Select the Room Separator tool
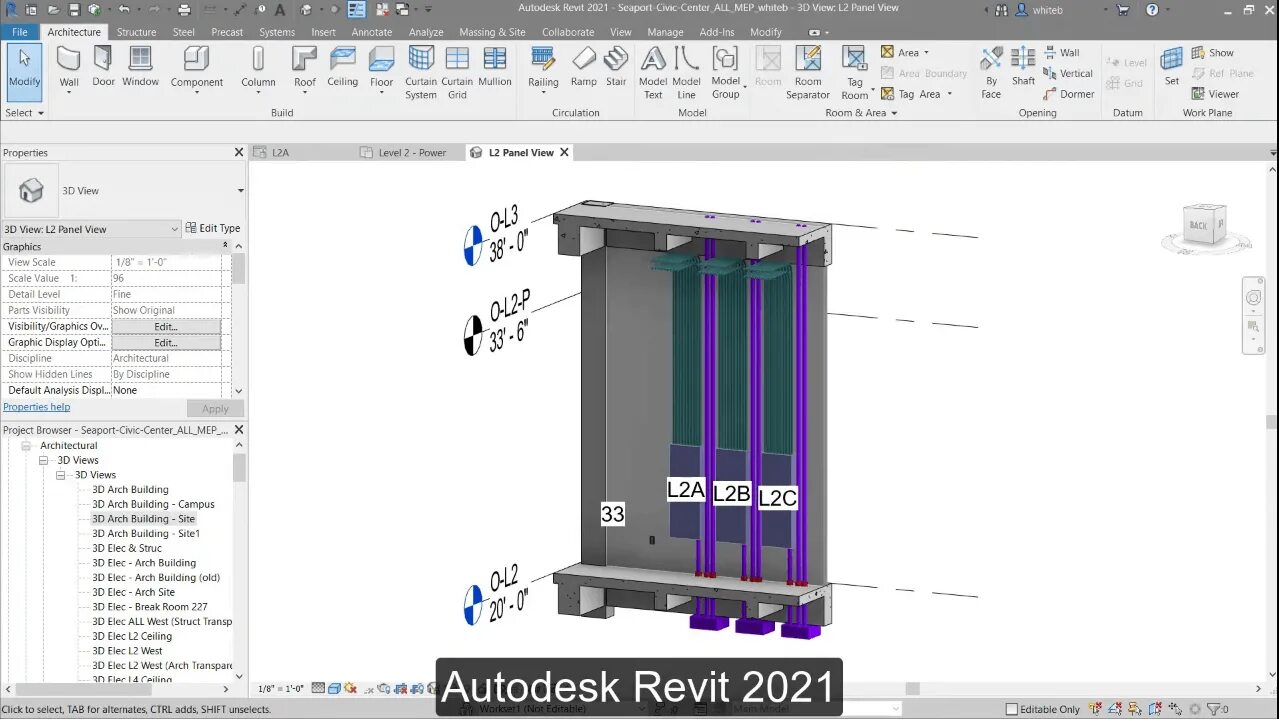This screenshot has width=1279, height=719. pyautogui.click(x=808, y=72)
